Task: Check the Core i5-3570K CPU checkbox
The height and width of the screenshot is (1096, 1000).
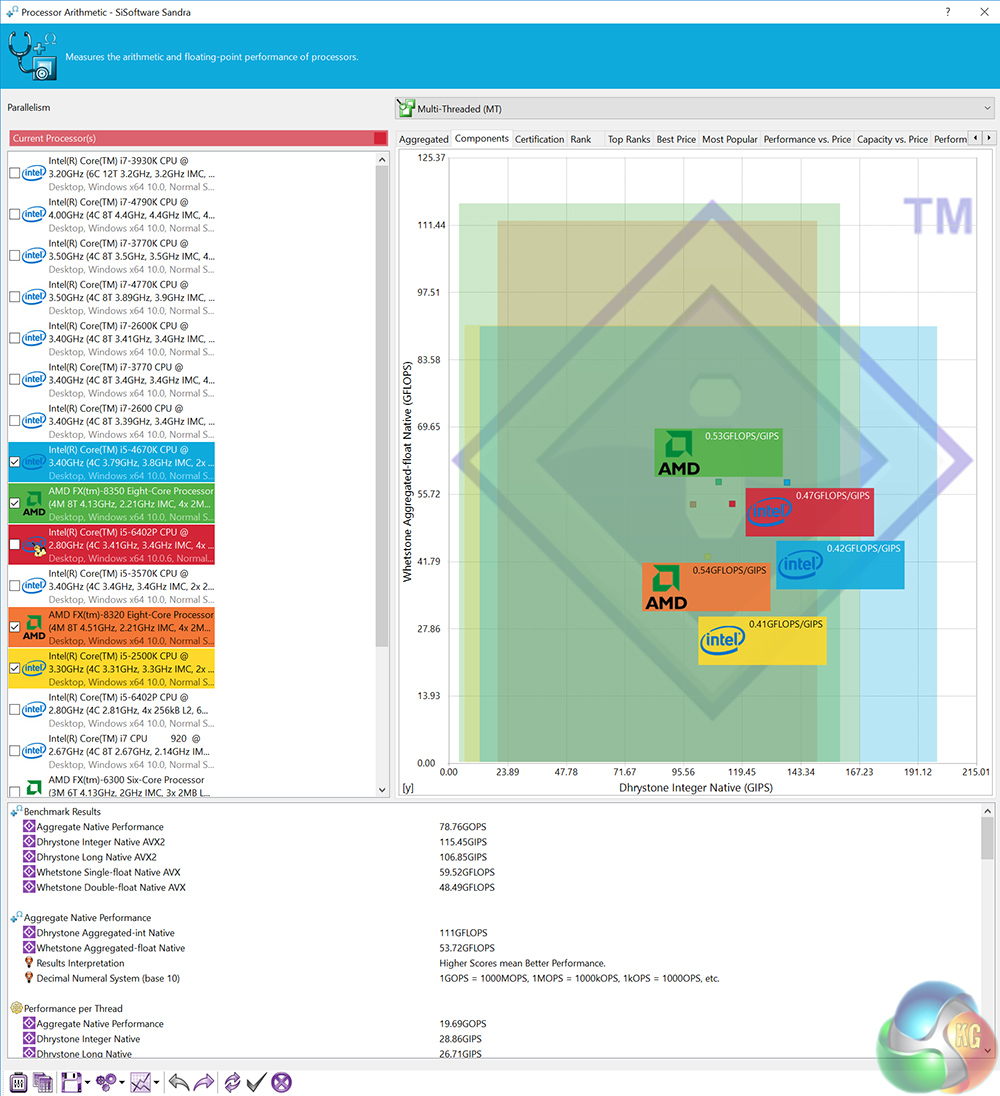Action: point(15,586)
